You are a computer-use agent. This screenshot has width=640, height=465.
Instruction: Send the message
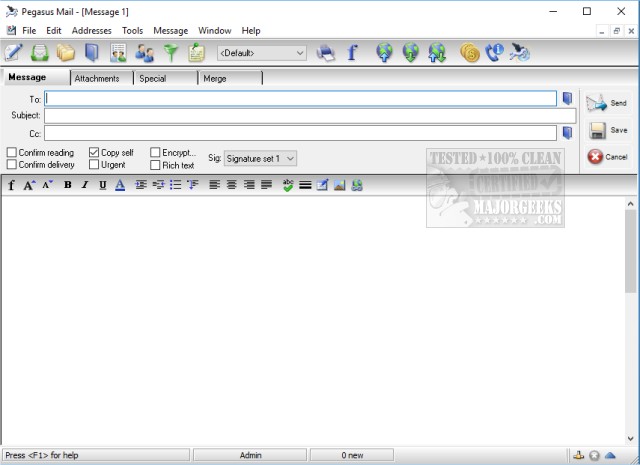click(607, 103)
